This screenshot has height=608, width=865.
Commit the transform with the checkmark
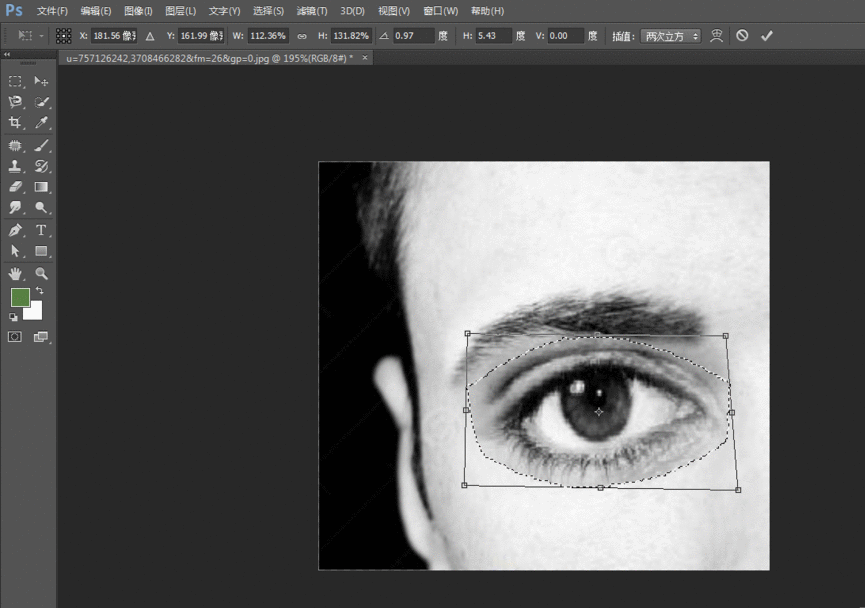pos(767,35)
